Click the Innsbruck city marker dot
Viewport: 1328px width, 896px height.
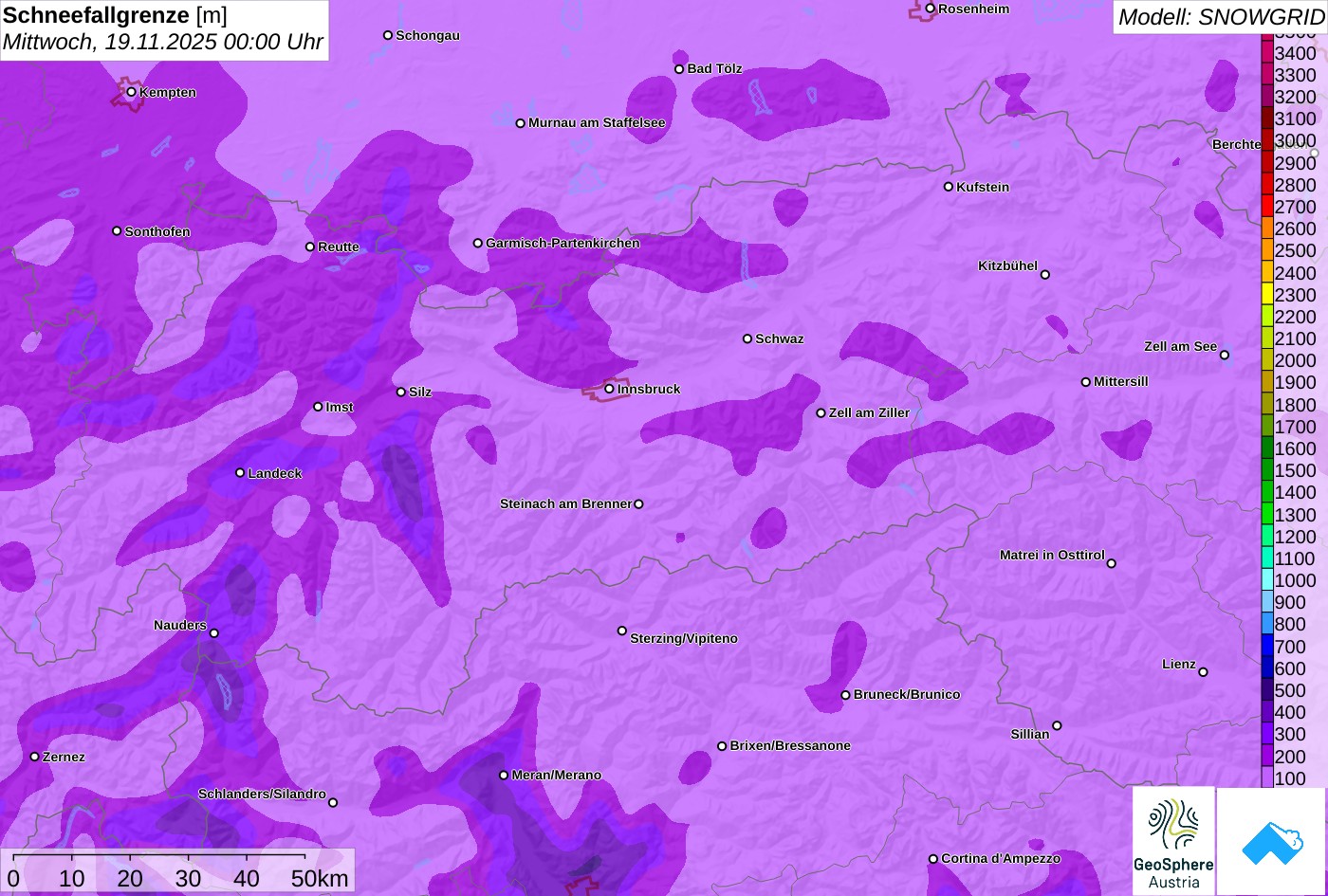point(609,389)
